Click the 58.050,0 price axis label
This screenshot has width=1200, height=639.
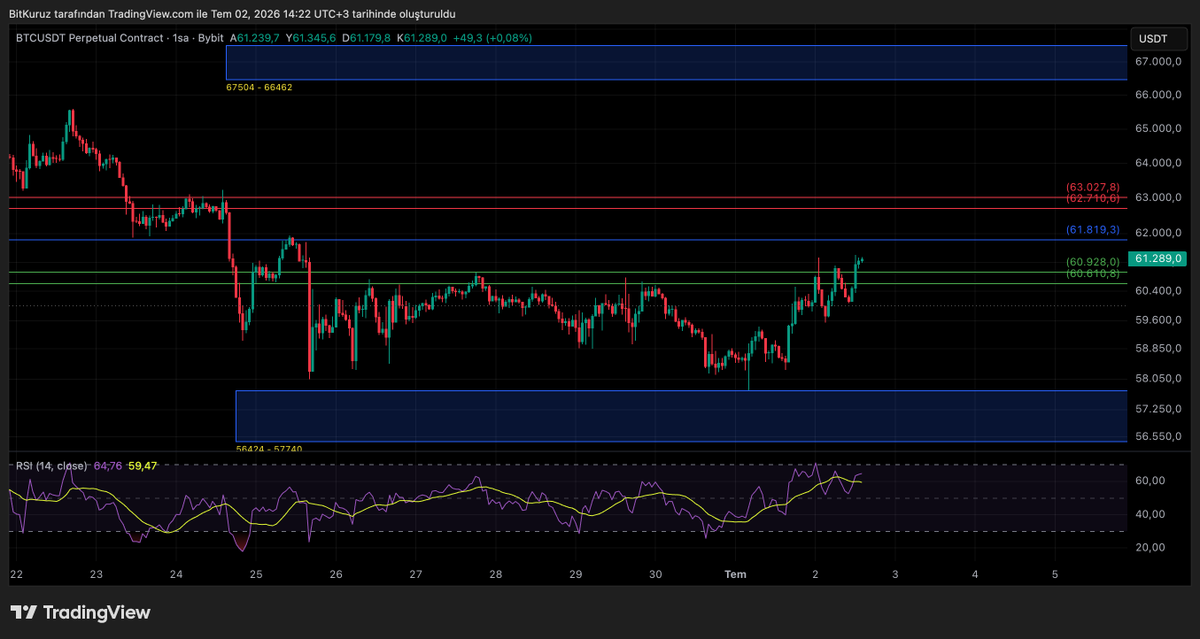1158,379
